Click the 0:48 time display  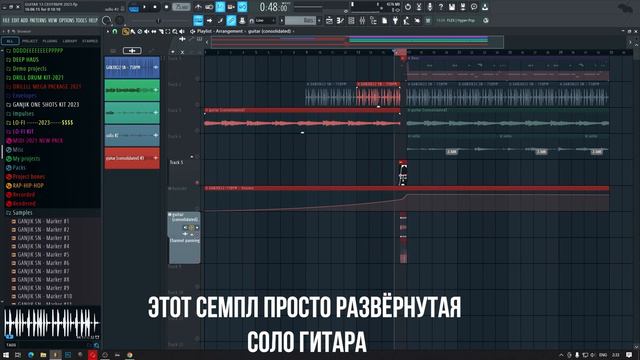coord(274,7)
